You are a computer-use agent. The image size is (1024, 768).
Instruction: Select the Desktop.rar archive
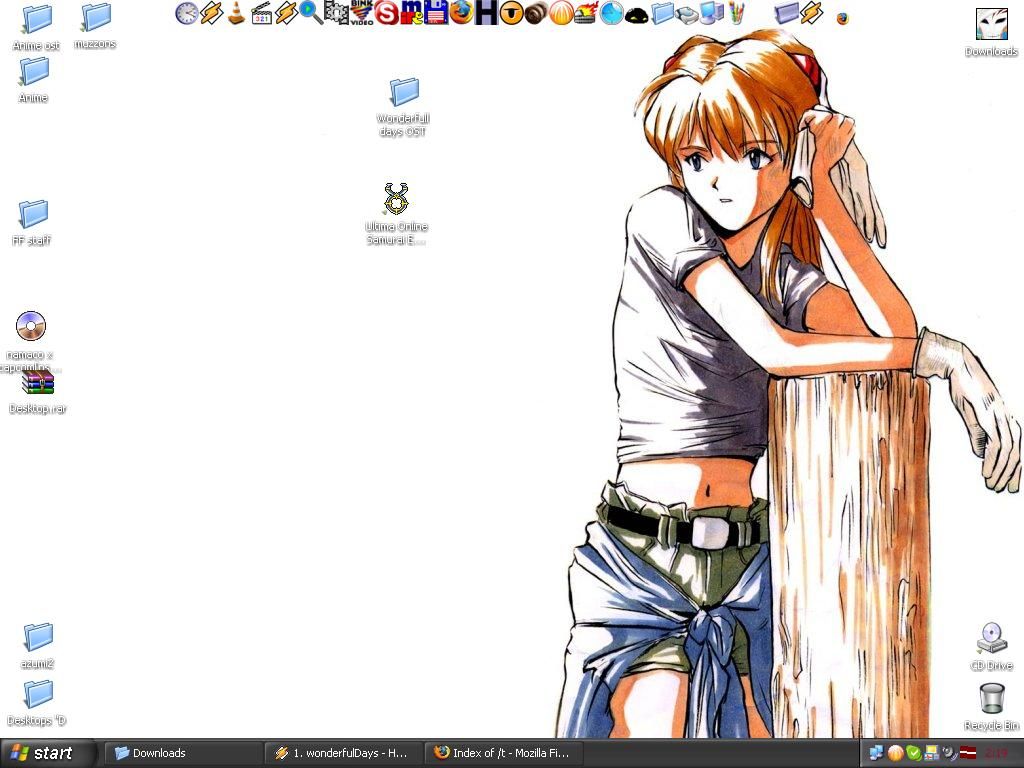[38, 392]
